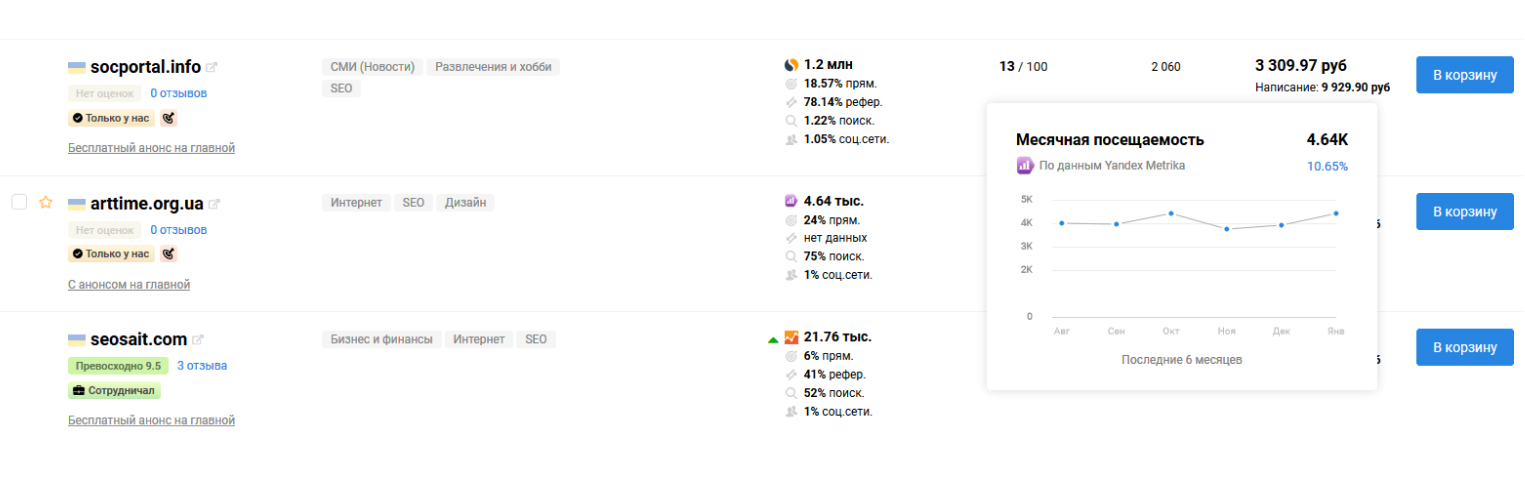This screenshot has height=497, width=1525.
Task: Open 0 отзывов link under socportal.info
Action: click(179, 93)
